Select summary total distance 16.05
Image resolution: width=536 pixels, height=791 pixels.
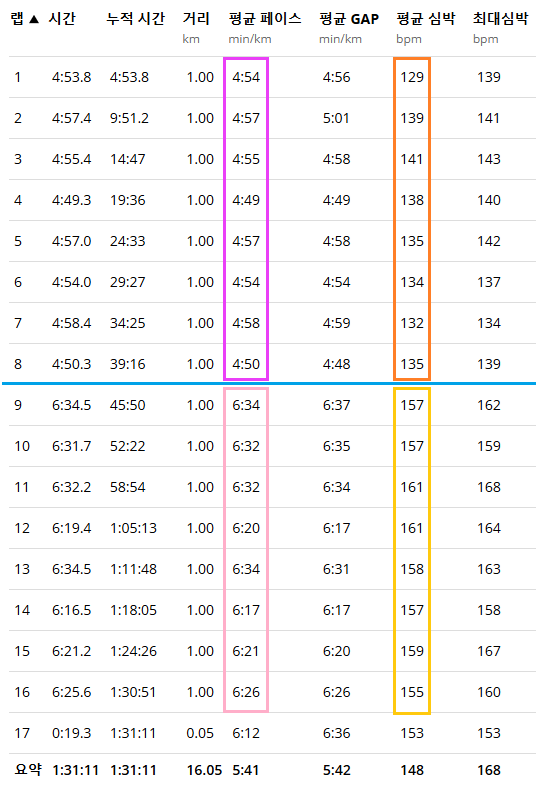(204, 770)
